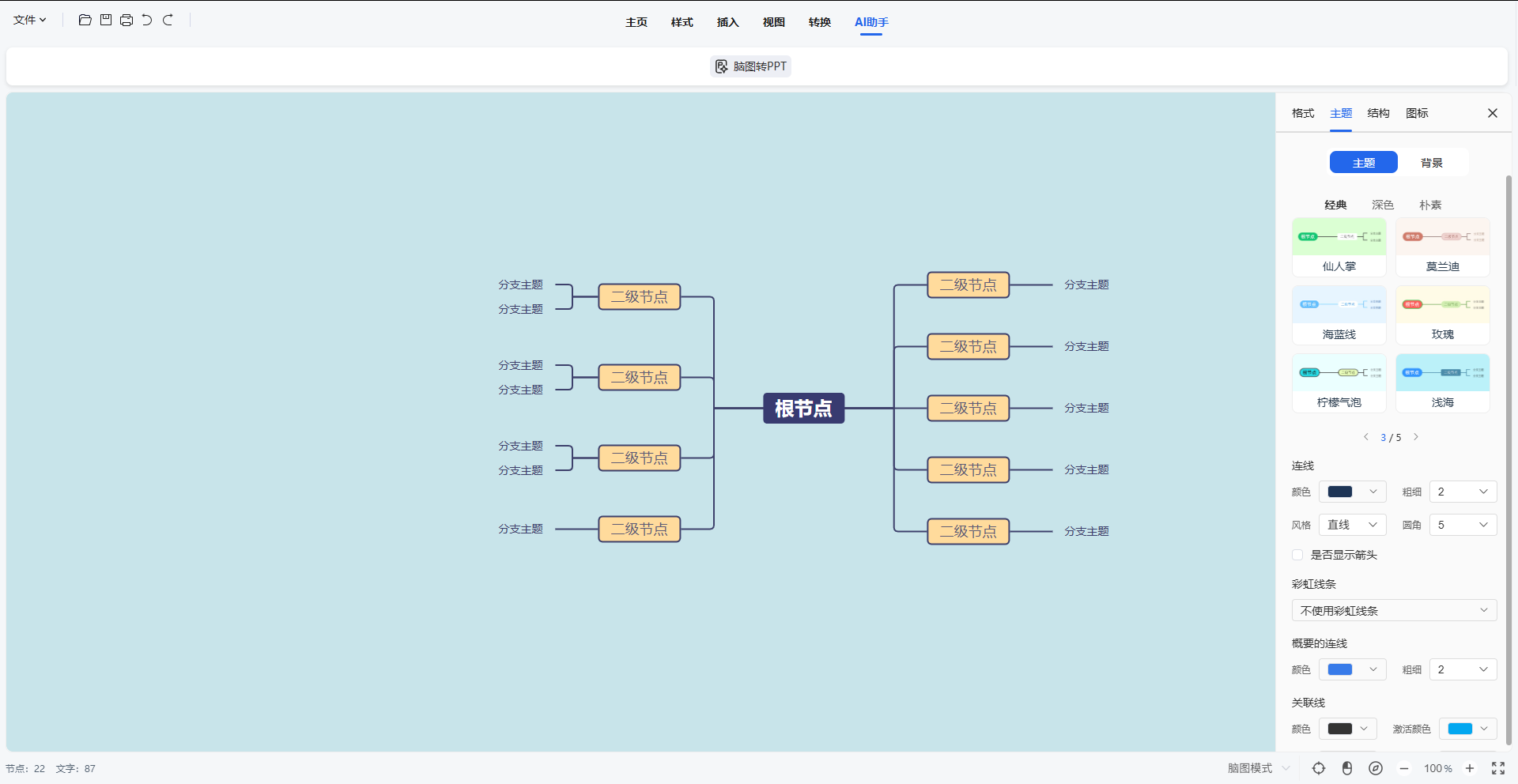
Task: Switch to the 转换 tab
Action: (x=820, y=22)
